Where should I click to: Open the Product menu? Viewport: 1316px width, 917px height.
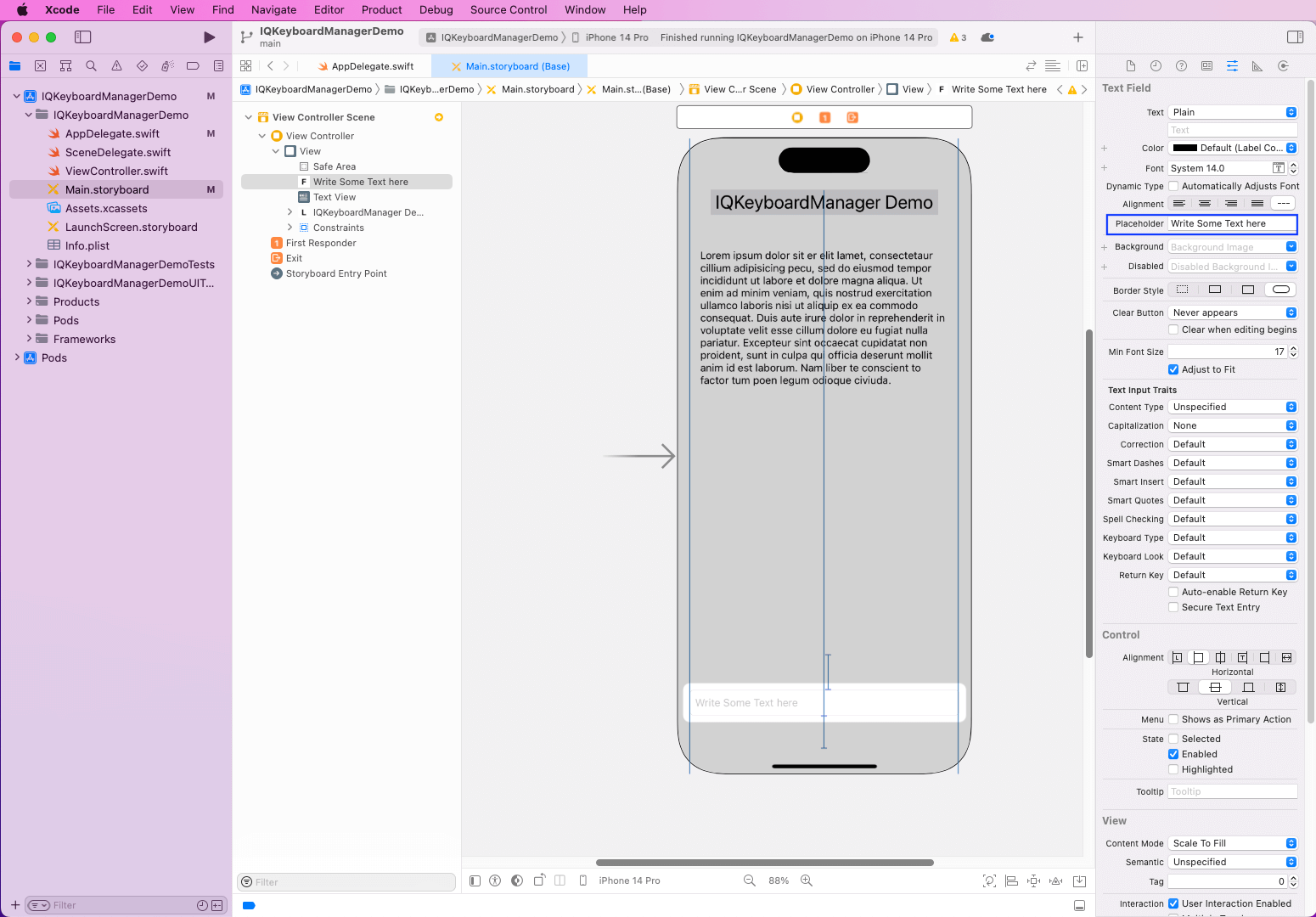[x=381, y=10]
